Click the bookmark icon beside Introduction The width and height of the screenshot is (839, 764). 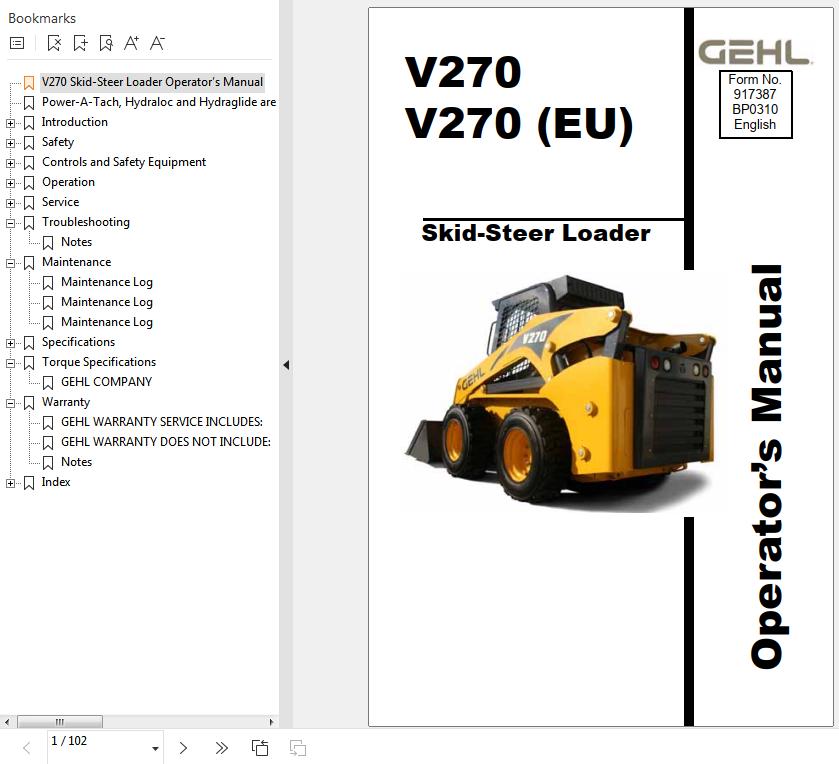click(x=29, y=123)
